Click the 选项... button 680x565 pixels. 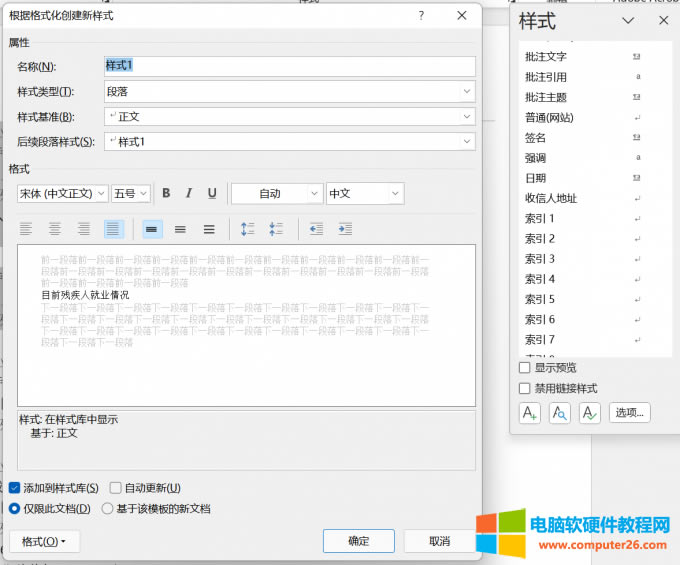point(629,412)
